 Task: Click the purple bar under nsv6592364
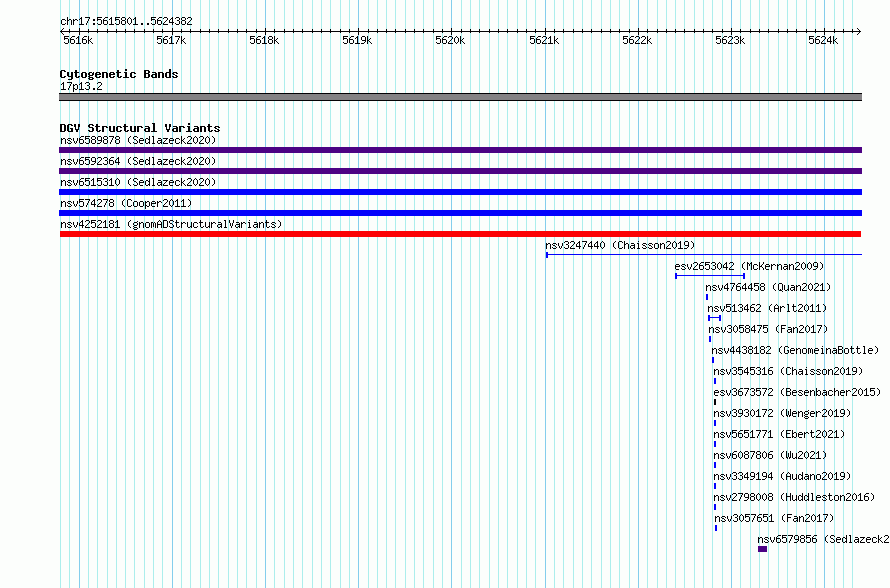tap(460, 171)
